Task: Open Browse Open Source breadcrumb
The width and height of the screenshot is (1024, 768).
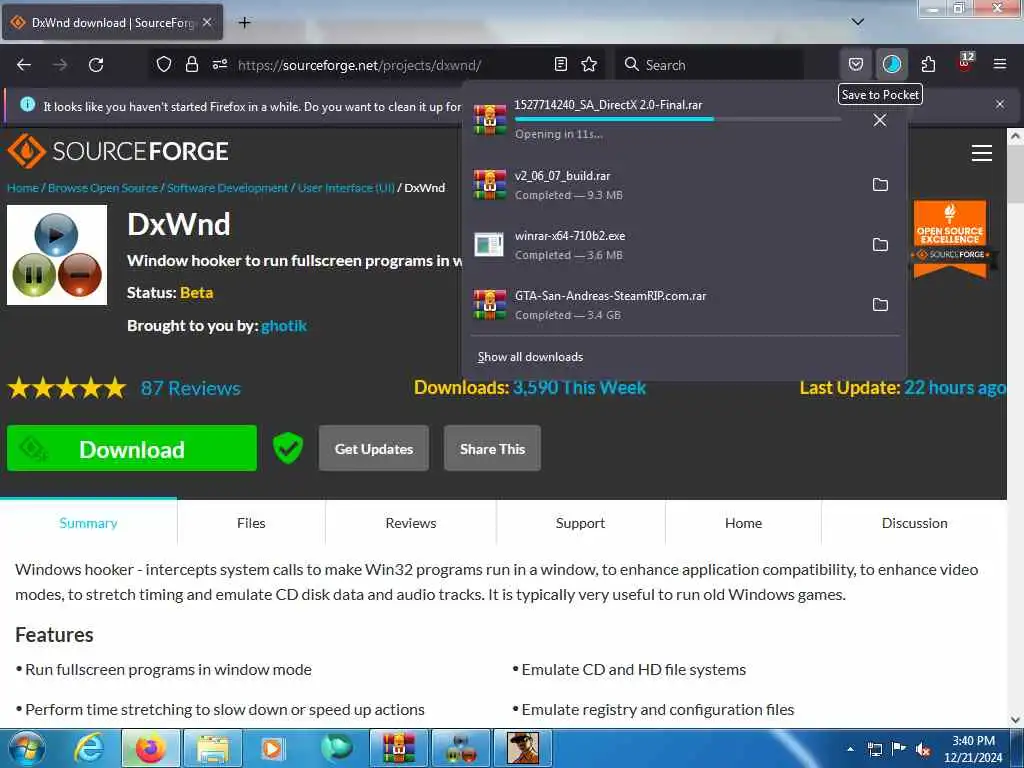Action: (x=103, y=187)
